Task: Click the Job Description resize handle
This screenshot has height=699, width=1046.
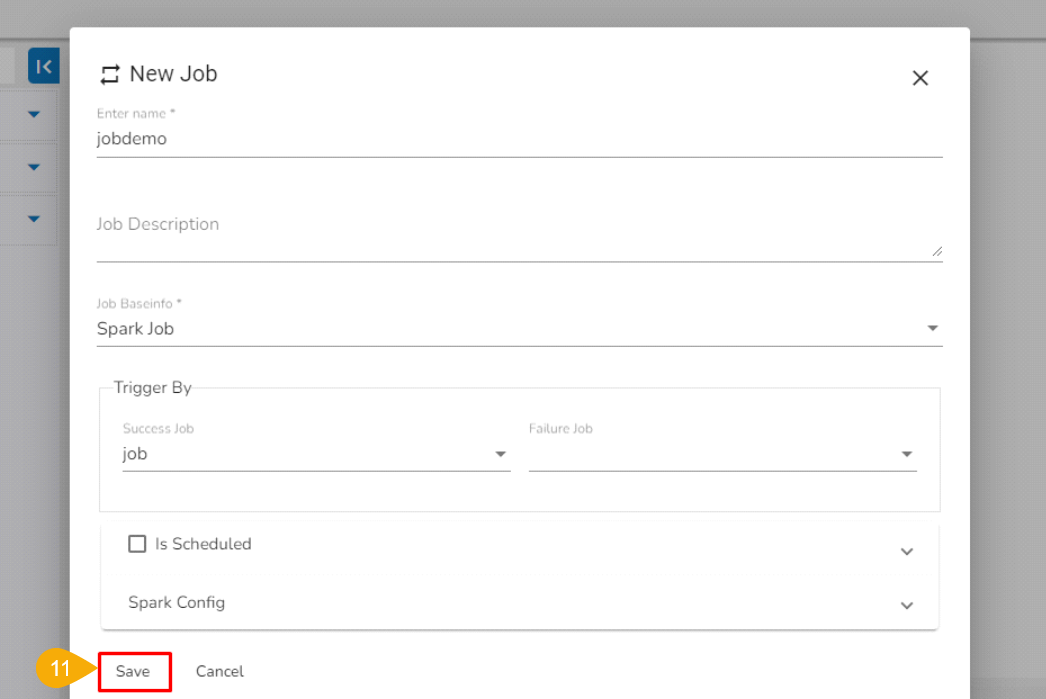Action: point(936,251)
